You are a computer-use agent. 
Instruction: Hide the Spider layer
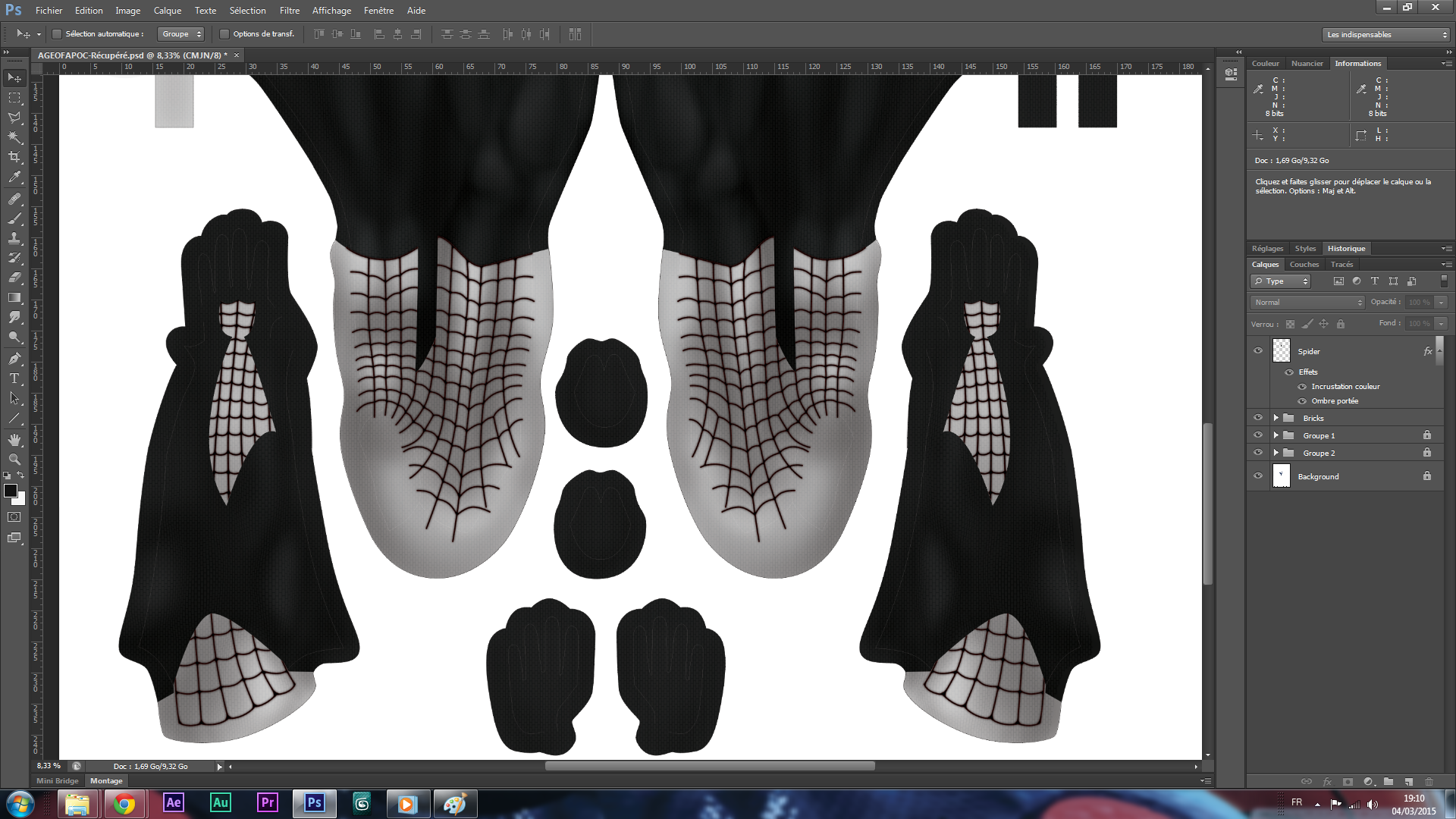(x=1258, y=350)
